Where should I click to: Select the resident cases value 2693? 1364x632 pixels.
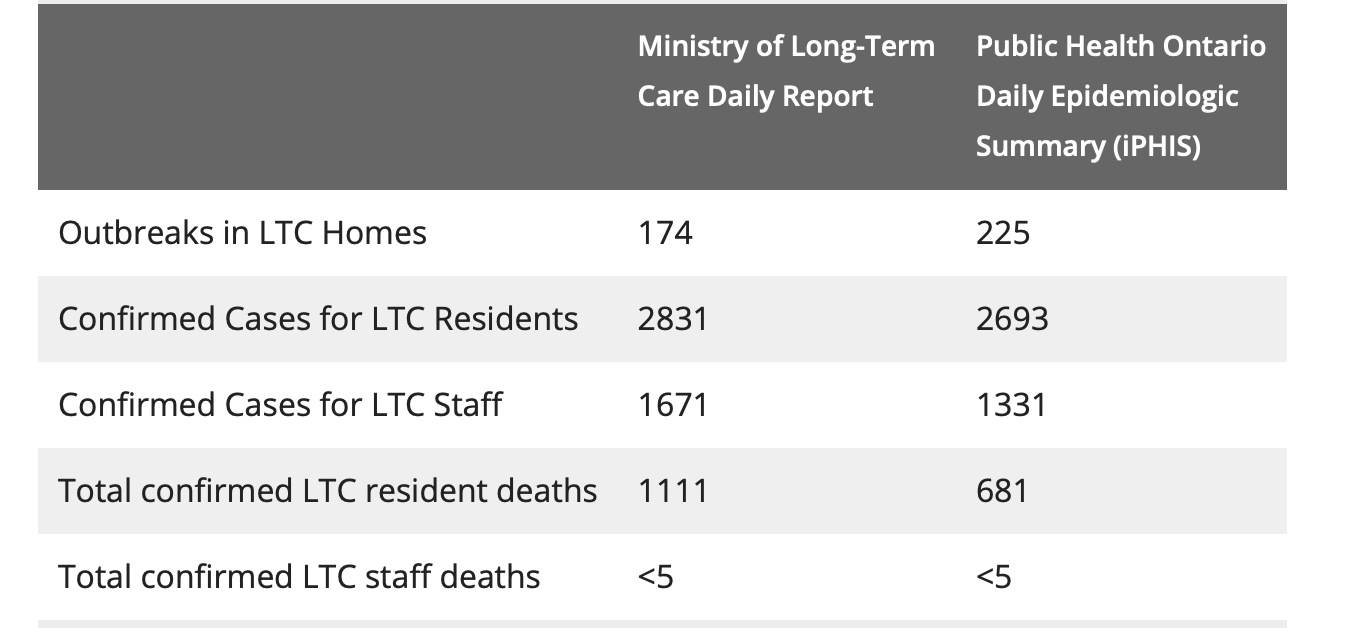pyautogui.click(x=1012, y=319)
